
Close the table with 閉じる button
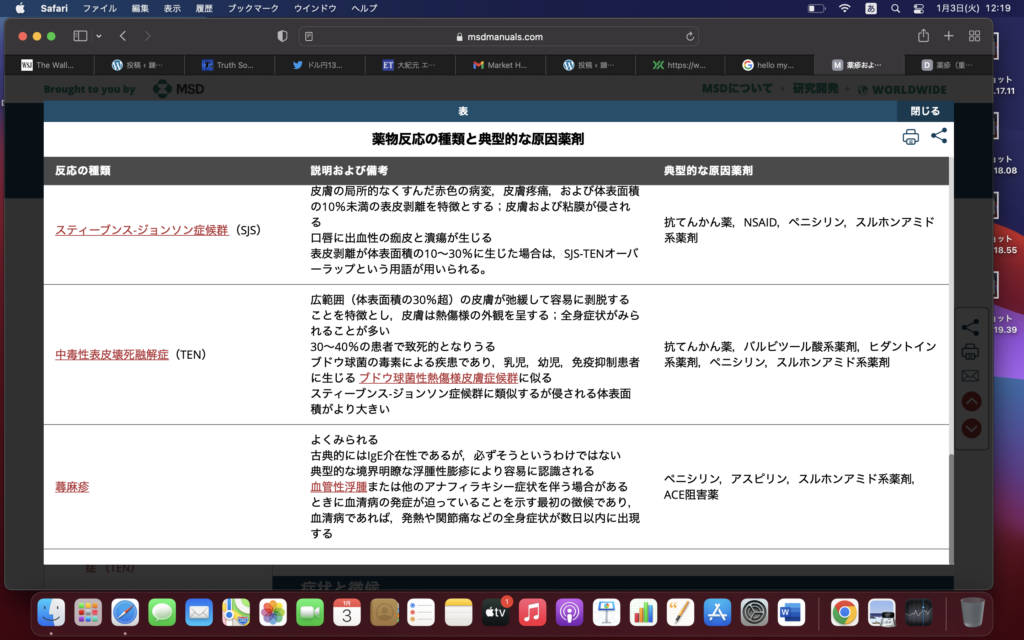925,111
